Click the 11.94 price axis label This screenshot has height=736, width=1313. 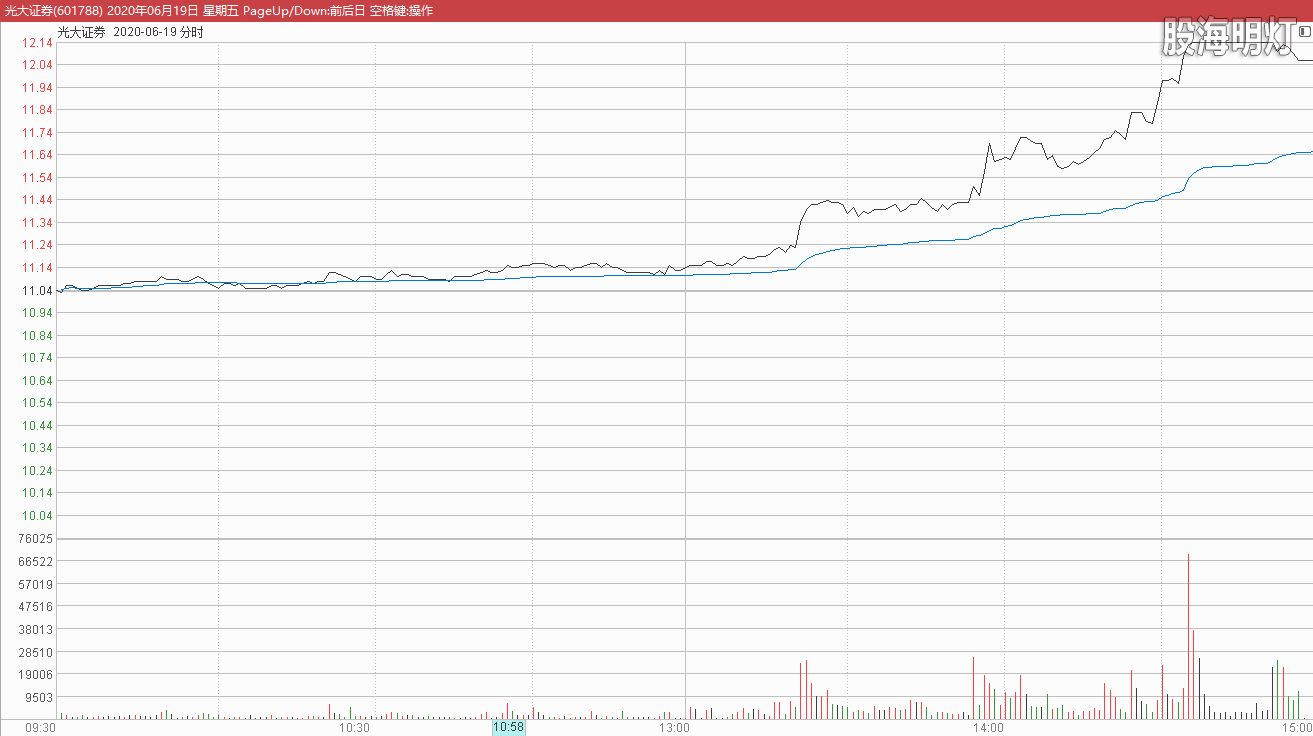coord(37,87)
